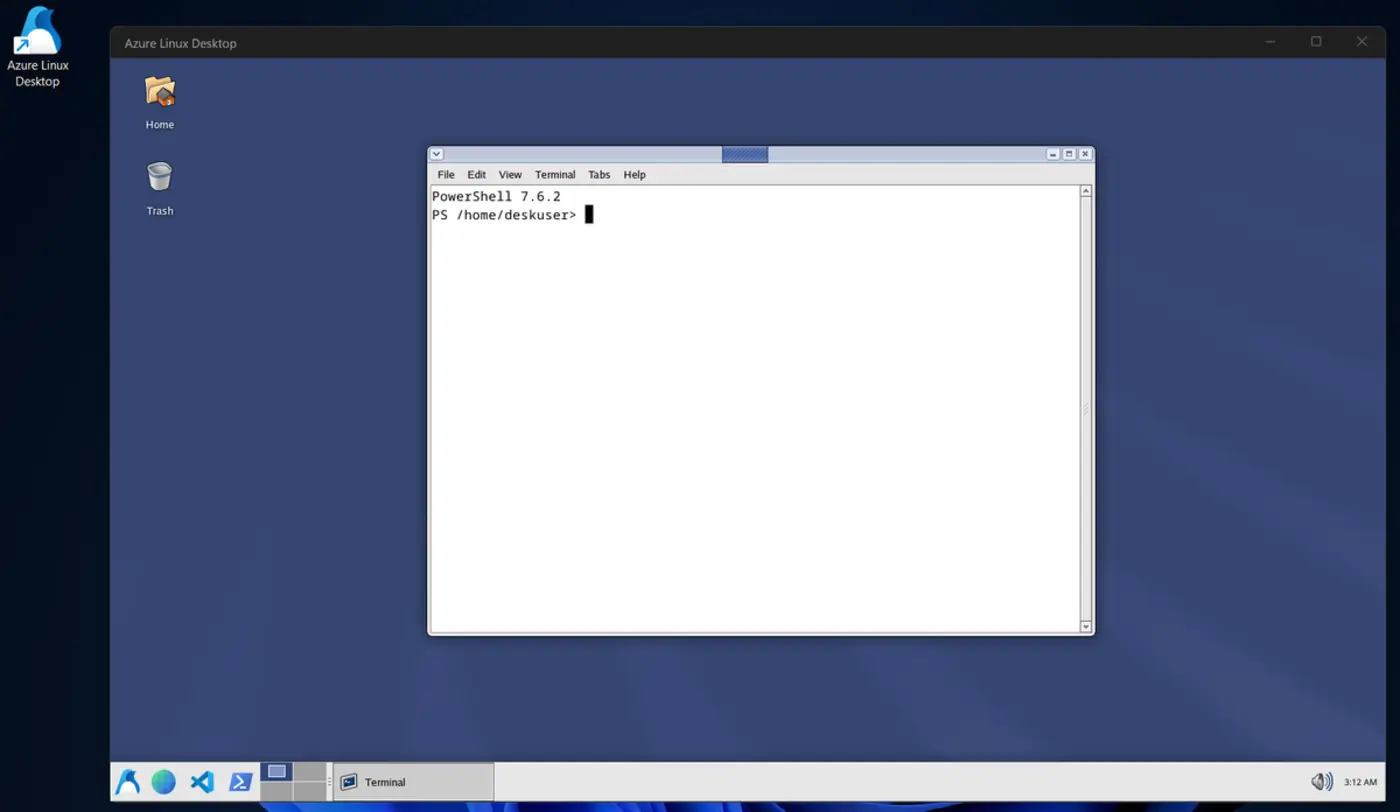
Task: Click the Terminal taskbar window button
Action: point(413,782)
